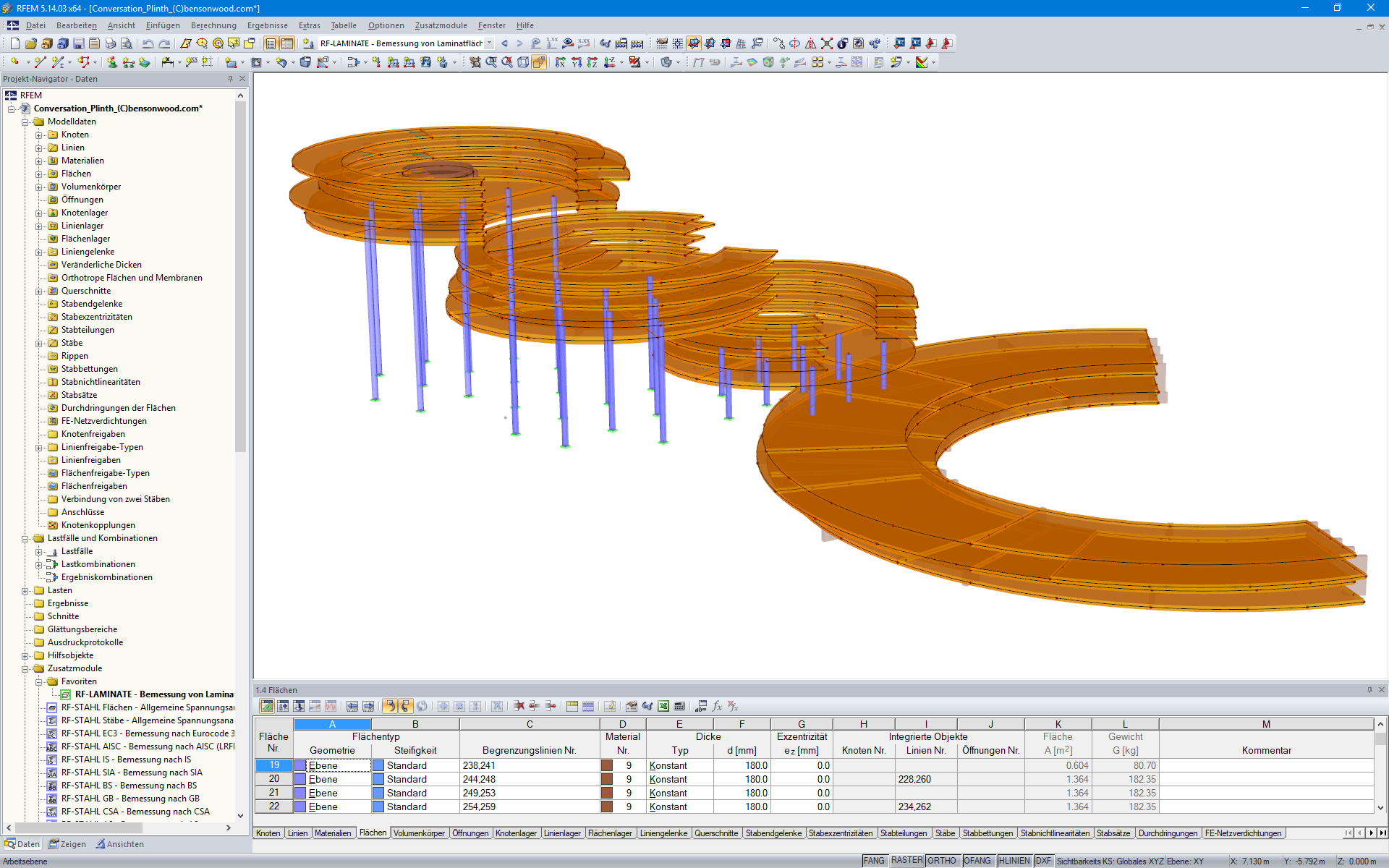Select RF-STAHL EC3 module entry

pos(148,733)
